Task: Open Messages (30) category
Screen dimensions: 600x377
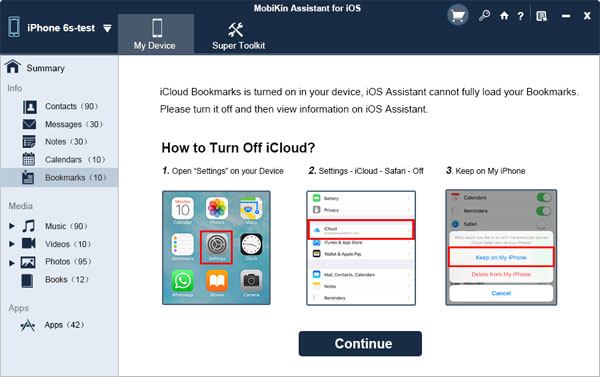Action: coord(73,124)
